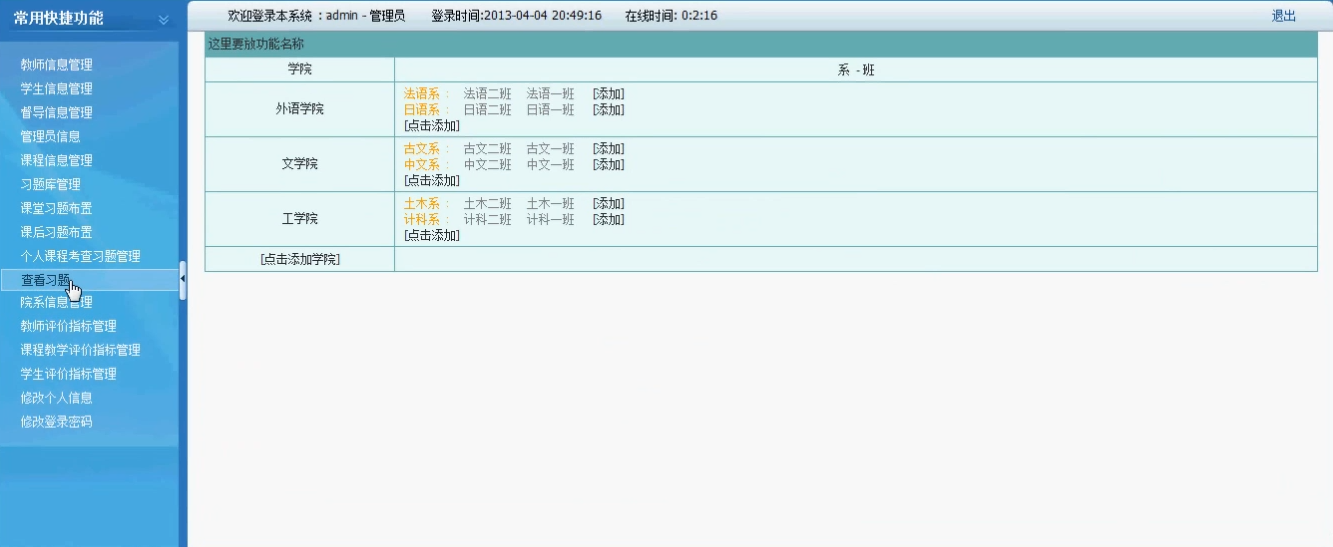Select class 日语一班

(x=551, y=110)
